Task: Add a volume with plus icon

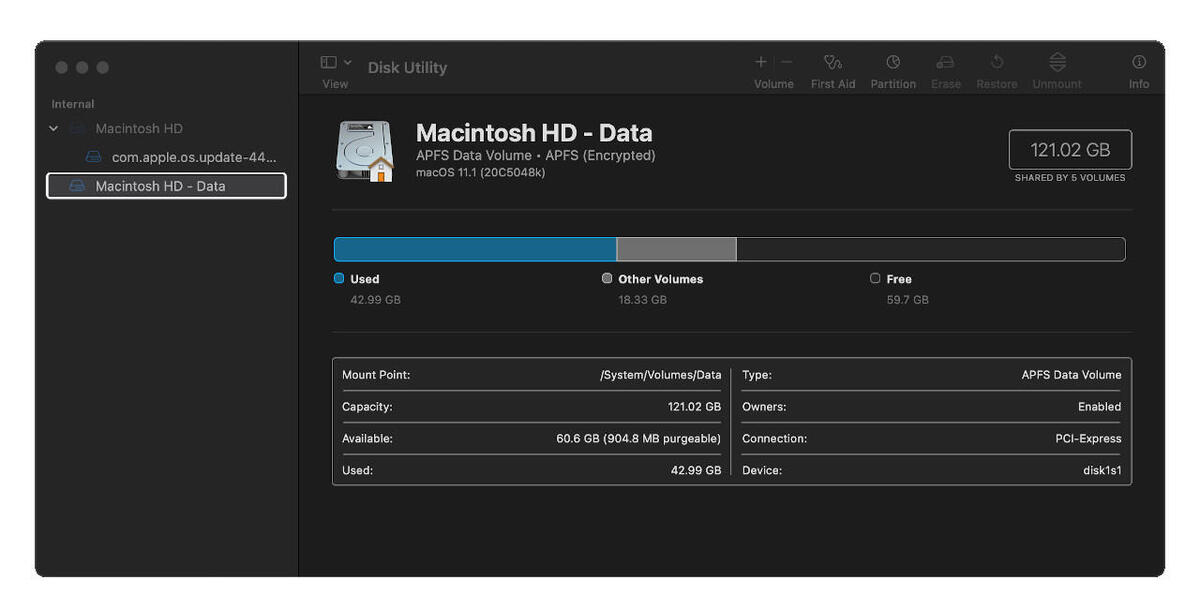Action: click(761, 62)
